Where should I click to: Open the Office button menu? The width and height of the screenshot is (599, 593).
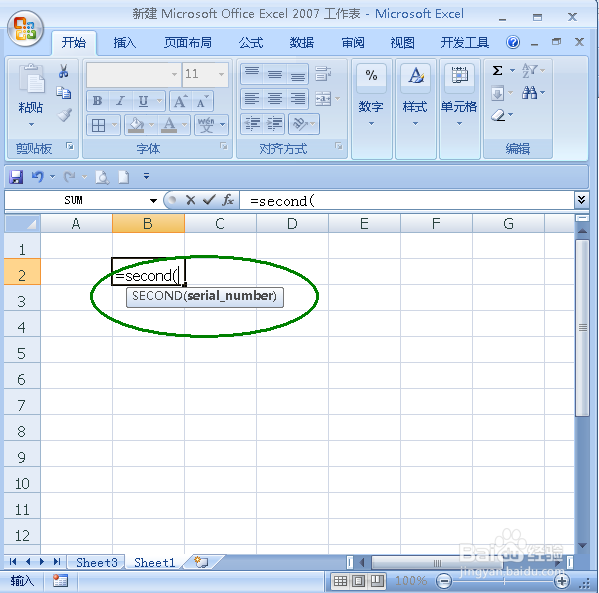(x=25, y=29)
